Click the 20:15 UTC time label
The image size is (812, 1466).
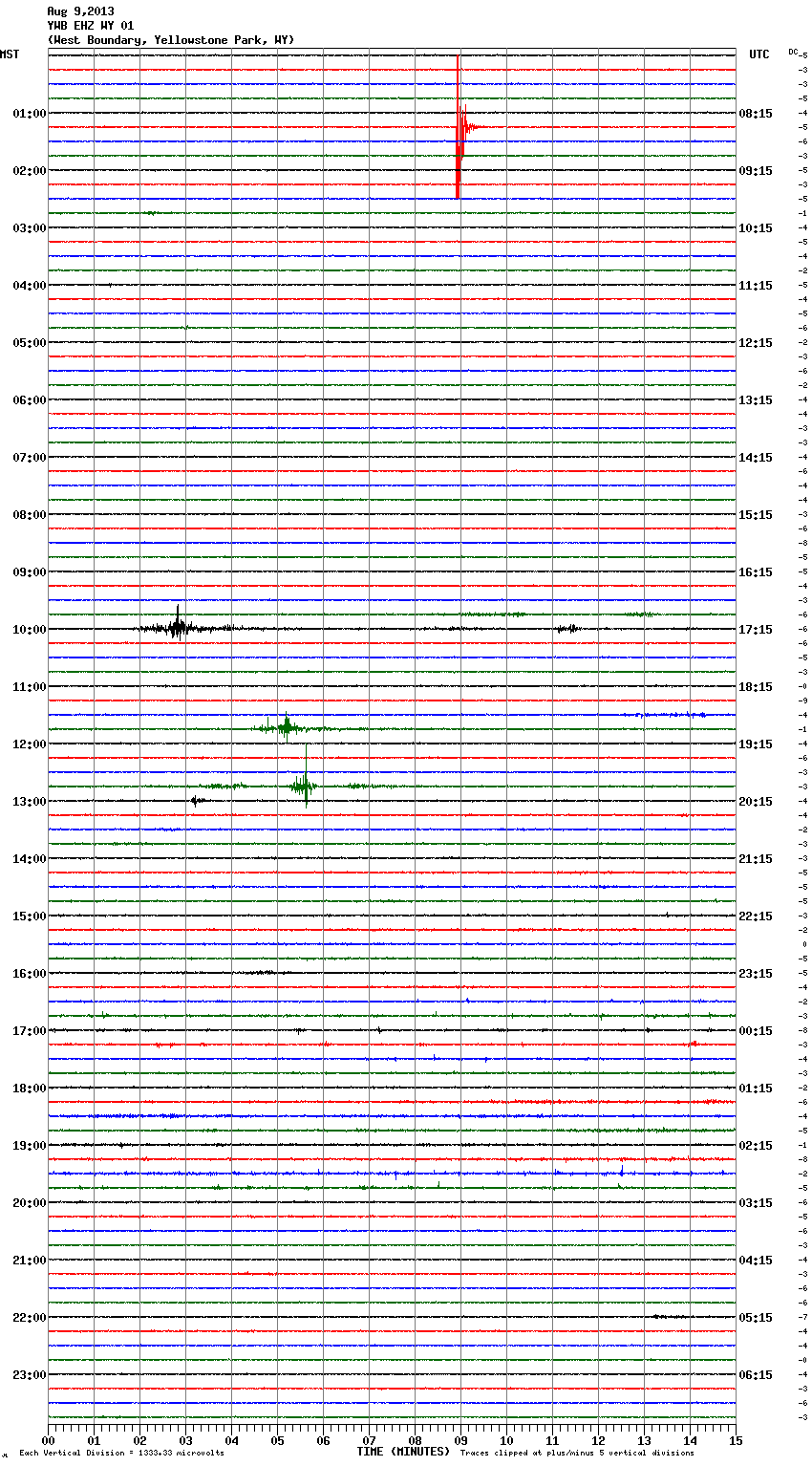tap(756, 802)
